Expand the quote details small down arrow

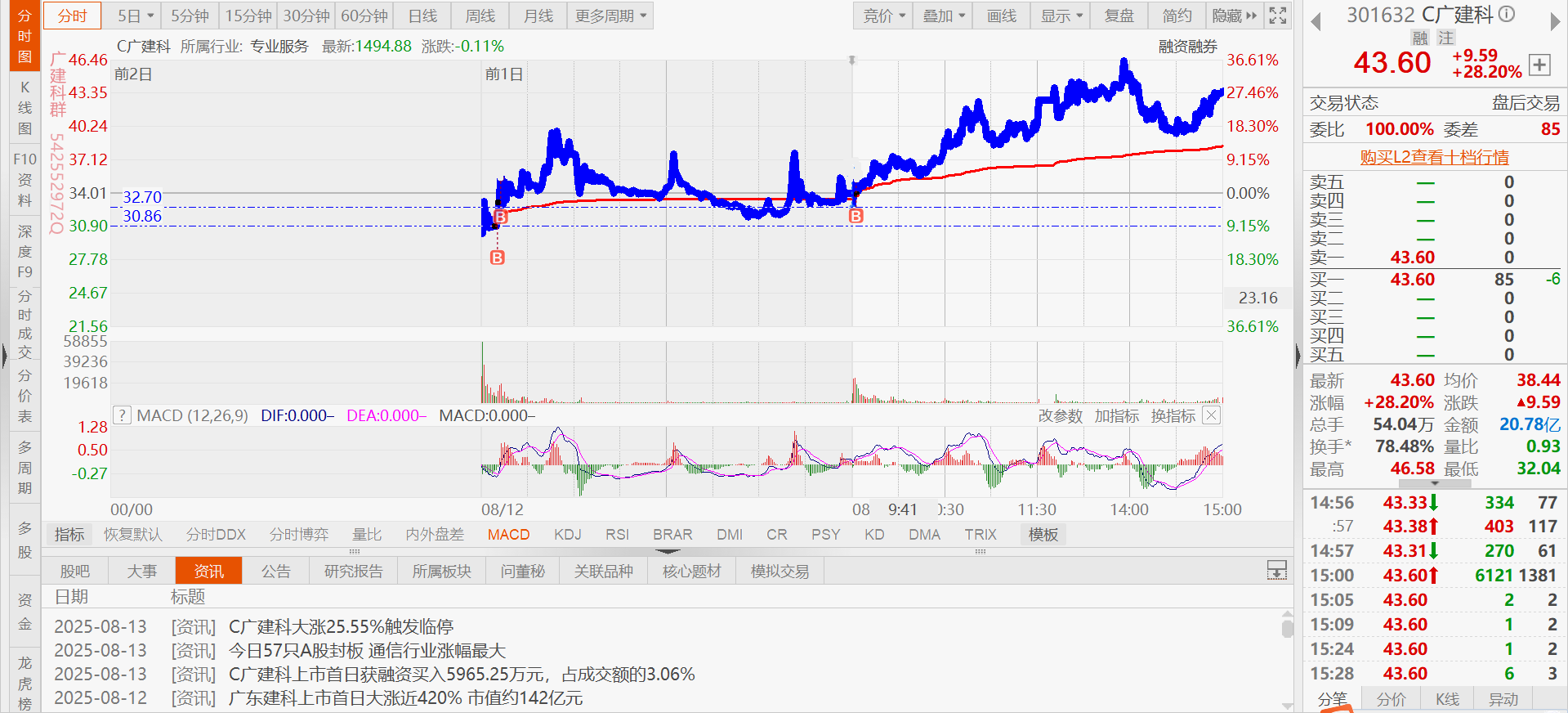pyautogui.click(x=1435, y=483)
